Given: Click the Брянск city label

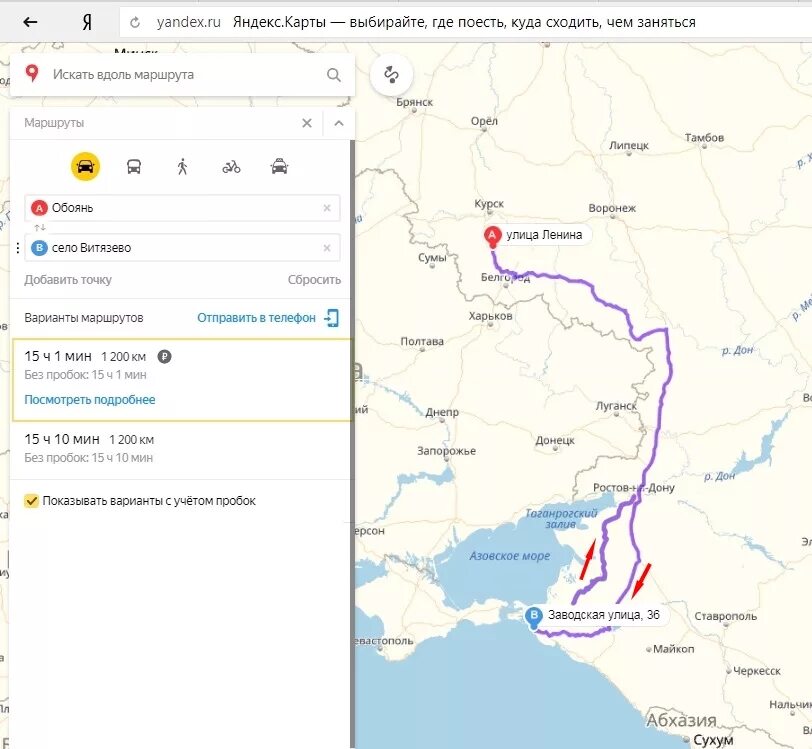Looking at the screenshot, I should point(414,102).
